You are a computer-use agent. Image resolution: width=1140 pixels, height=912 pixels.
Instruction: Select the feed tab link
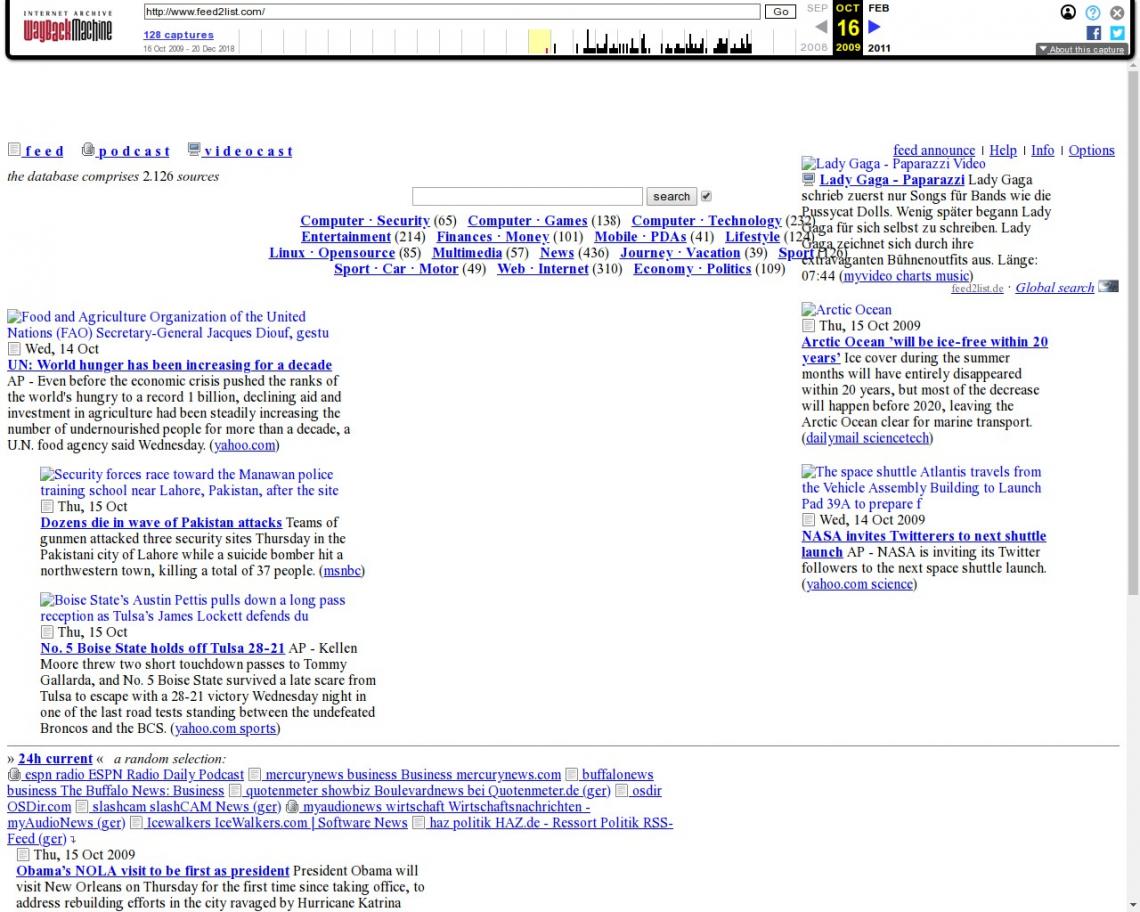(44, 151)
